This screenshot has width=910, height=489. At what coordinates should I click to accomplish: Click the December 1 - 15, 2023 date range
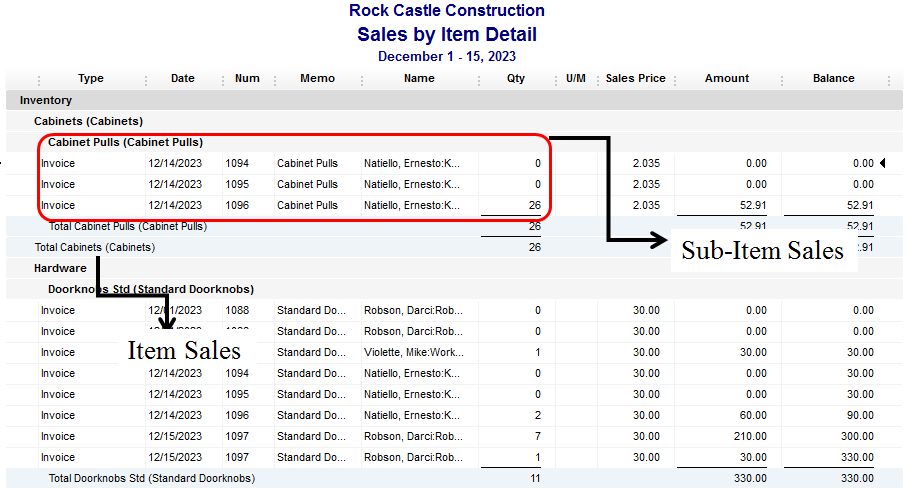[x=447, y=57]
